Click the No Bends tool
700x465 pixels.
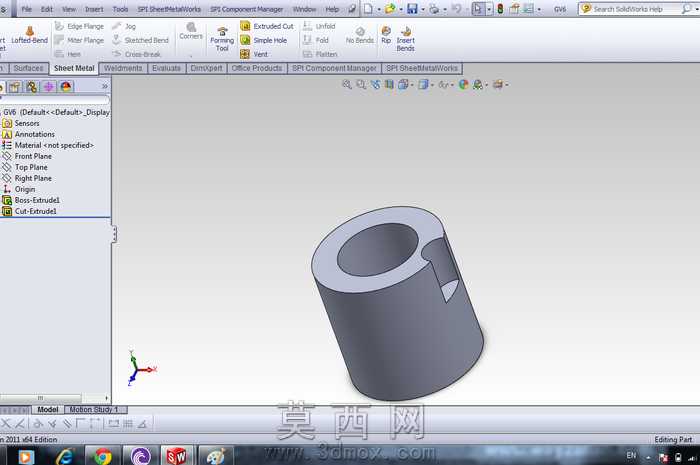pos(360,35)
